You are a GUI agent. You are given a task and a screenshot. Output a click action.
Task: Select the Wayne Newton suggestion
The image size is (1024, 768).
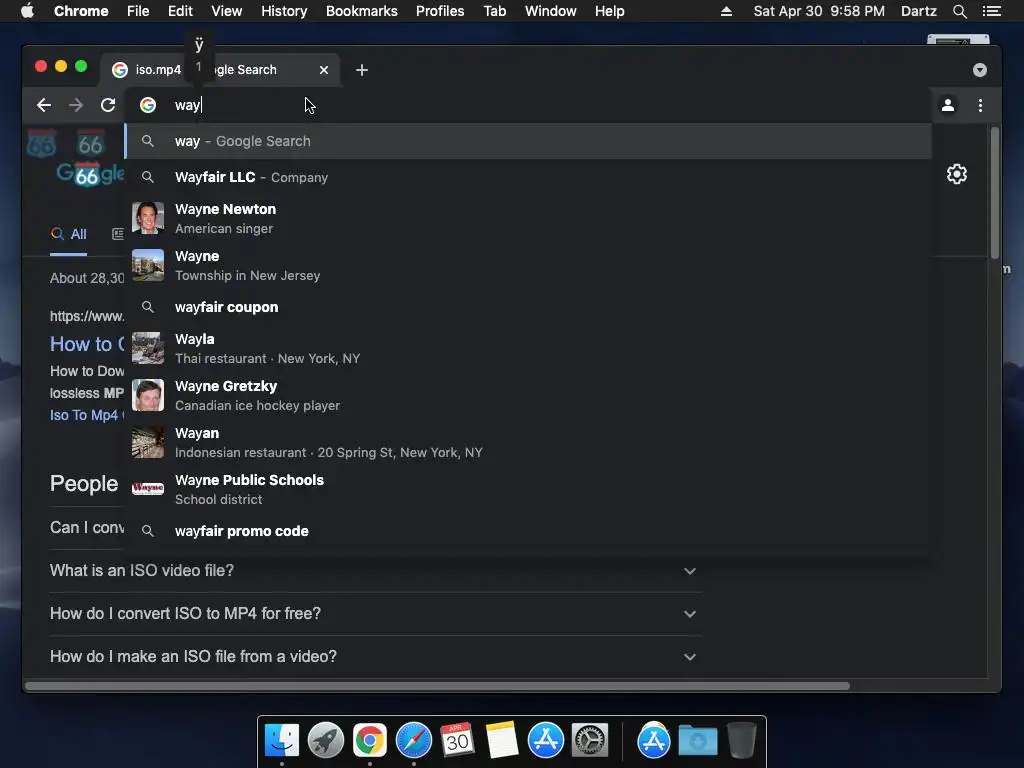(528, 218)
